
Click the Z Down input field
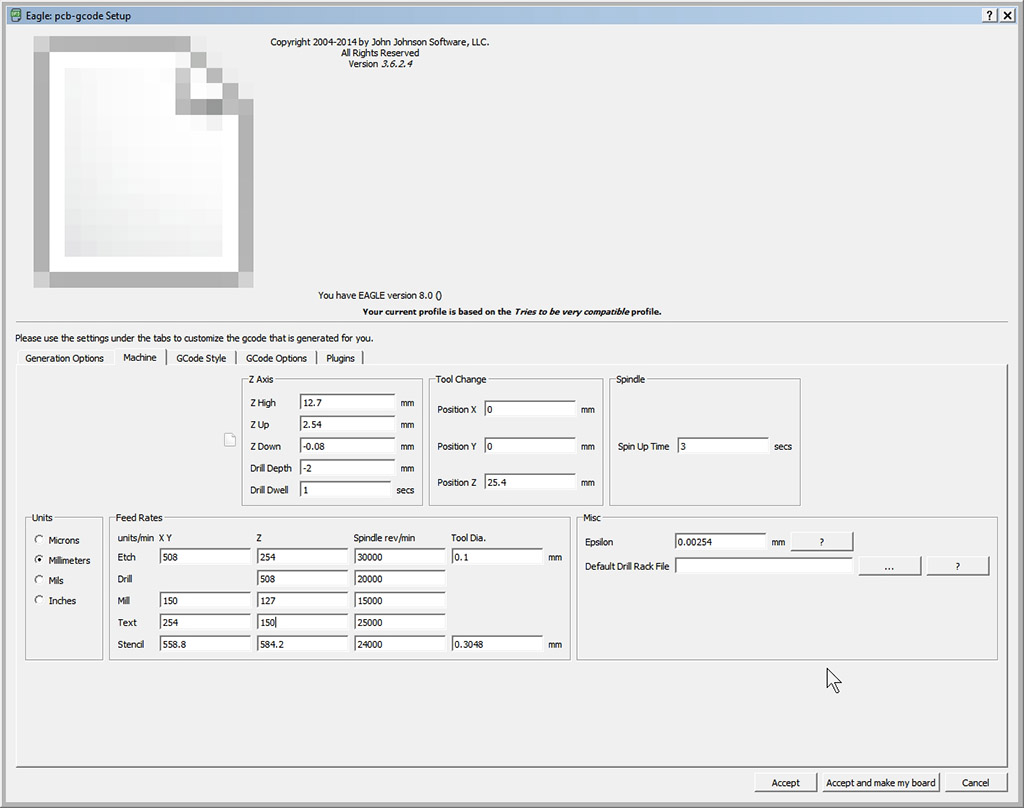(x=347, y=446)
